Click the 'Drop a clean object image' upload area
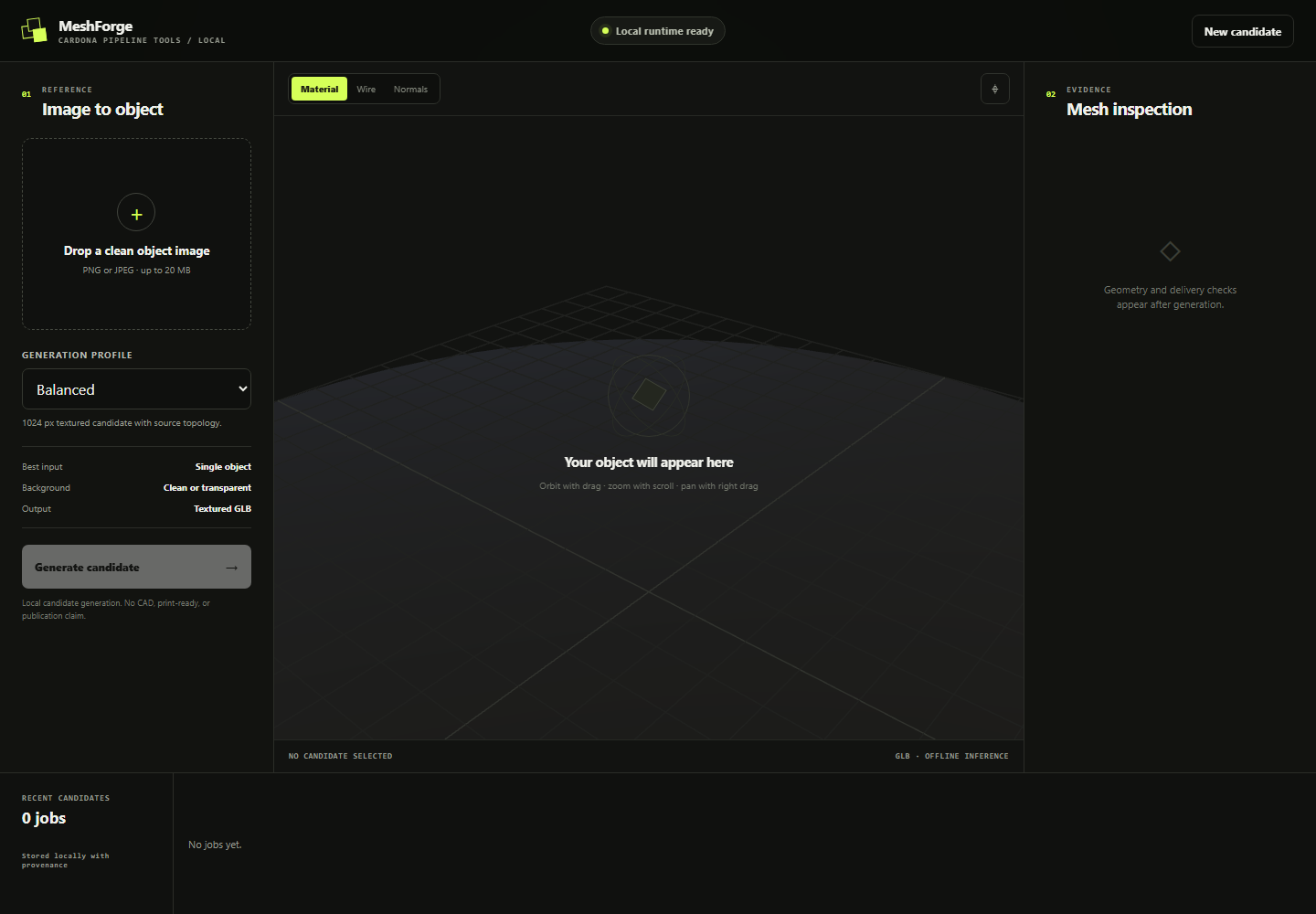The height and width of the screenshot is (914, 1316). (x=136, y=234)
